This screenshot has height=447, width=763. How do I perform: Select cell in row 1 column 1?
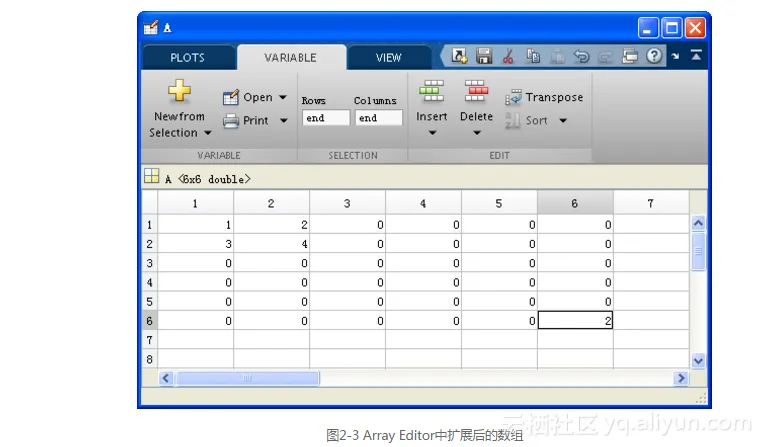point(196,225)
